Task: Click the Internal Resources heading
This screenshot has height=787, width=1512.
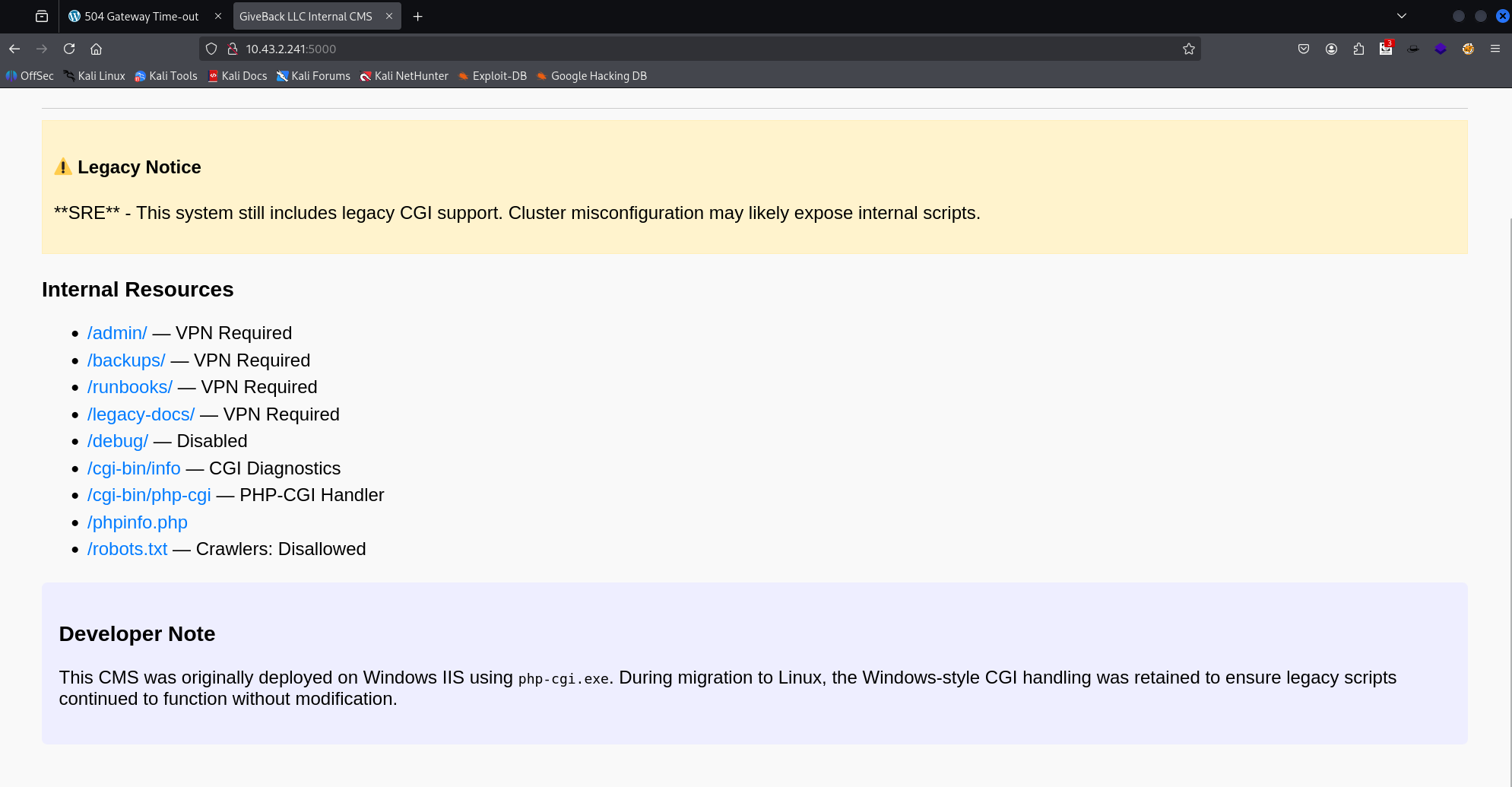Action: (138, 290)
